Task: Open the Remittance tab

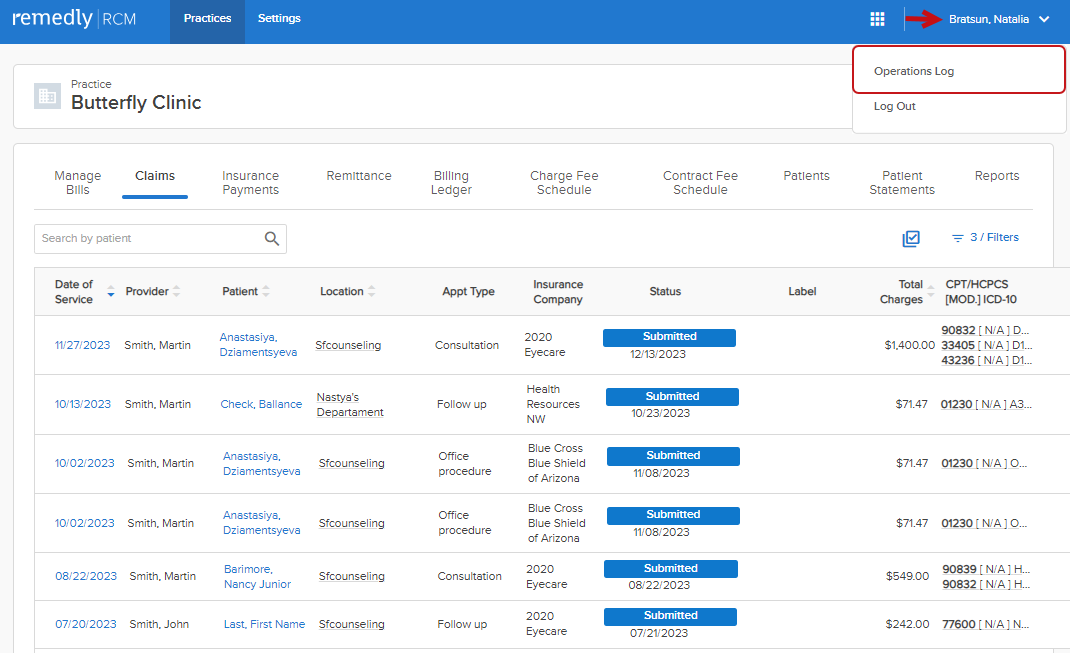Action: (359, 176)
